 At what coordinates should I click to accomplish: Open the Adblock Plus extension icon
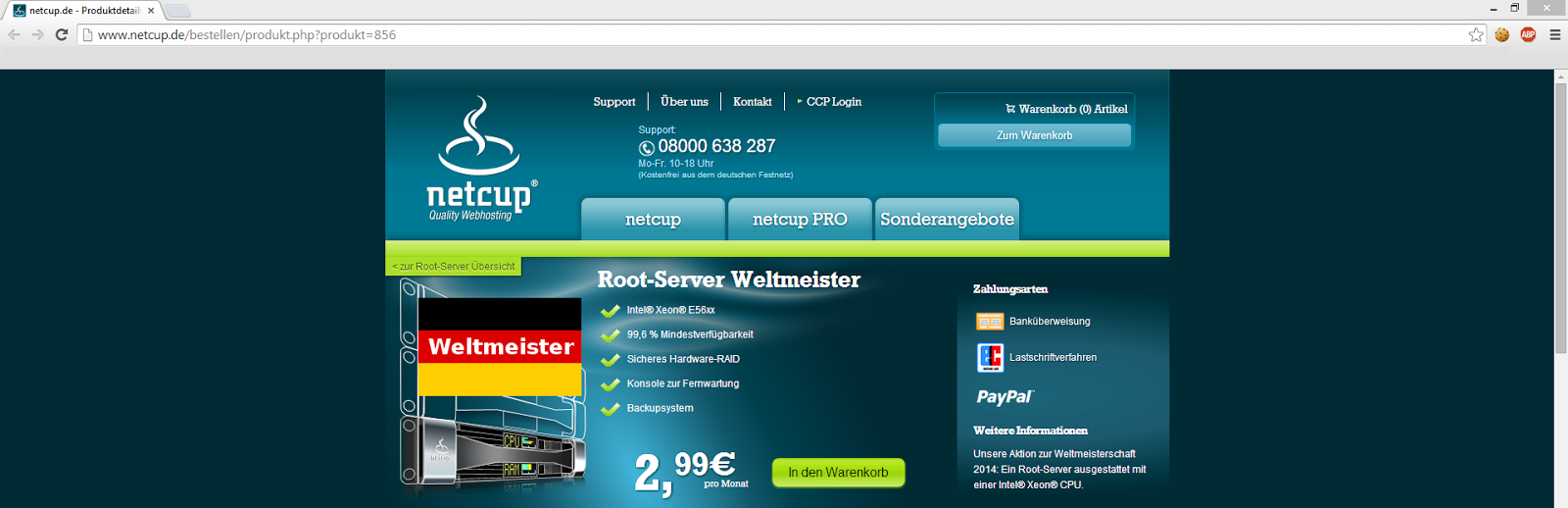[x=1528, y=34]
